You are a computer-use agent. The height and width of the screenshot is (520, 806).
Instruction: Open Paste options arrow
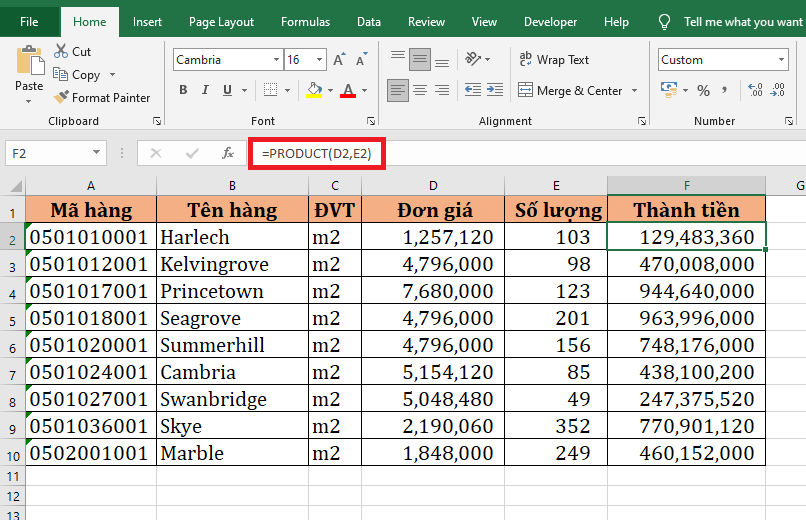(29, 102)
